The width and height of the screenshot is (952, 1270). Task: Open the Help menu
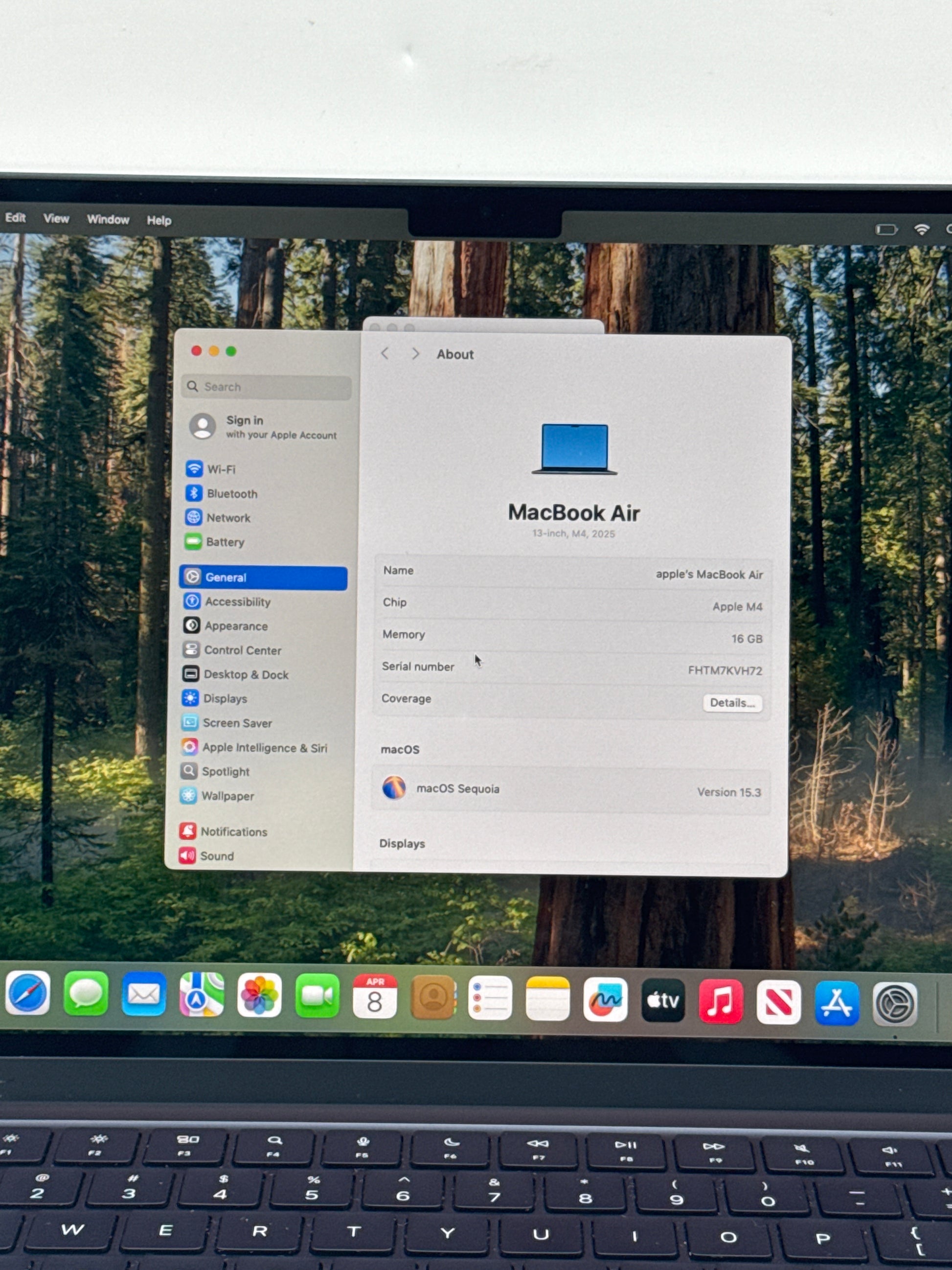click(159, 220)
